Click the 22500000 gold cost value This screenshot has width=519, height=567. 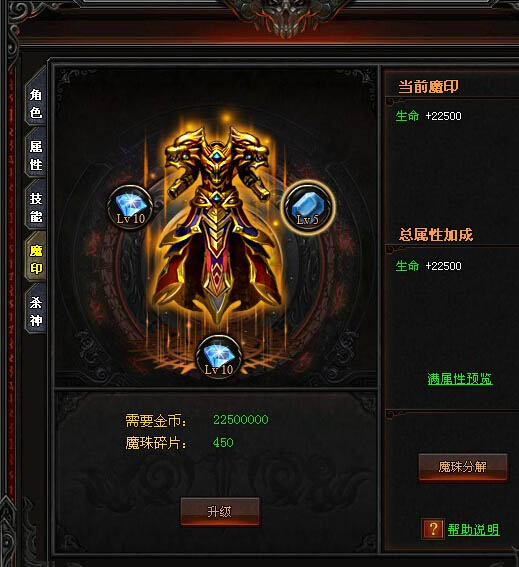tap(241, 419)
